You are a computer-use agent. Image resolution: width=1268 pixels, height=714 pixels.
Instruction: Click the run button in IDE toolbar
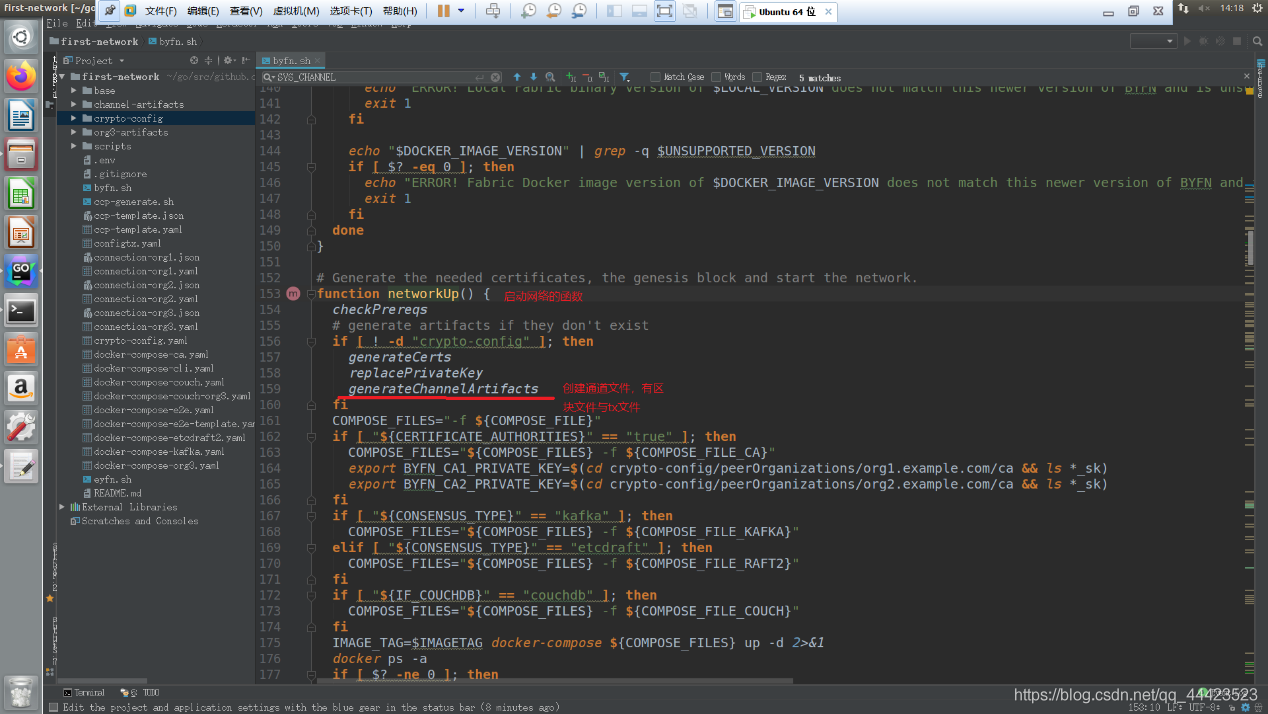[1188, 41]
